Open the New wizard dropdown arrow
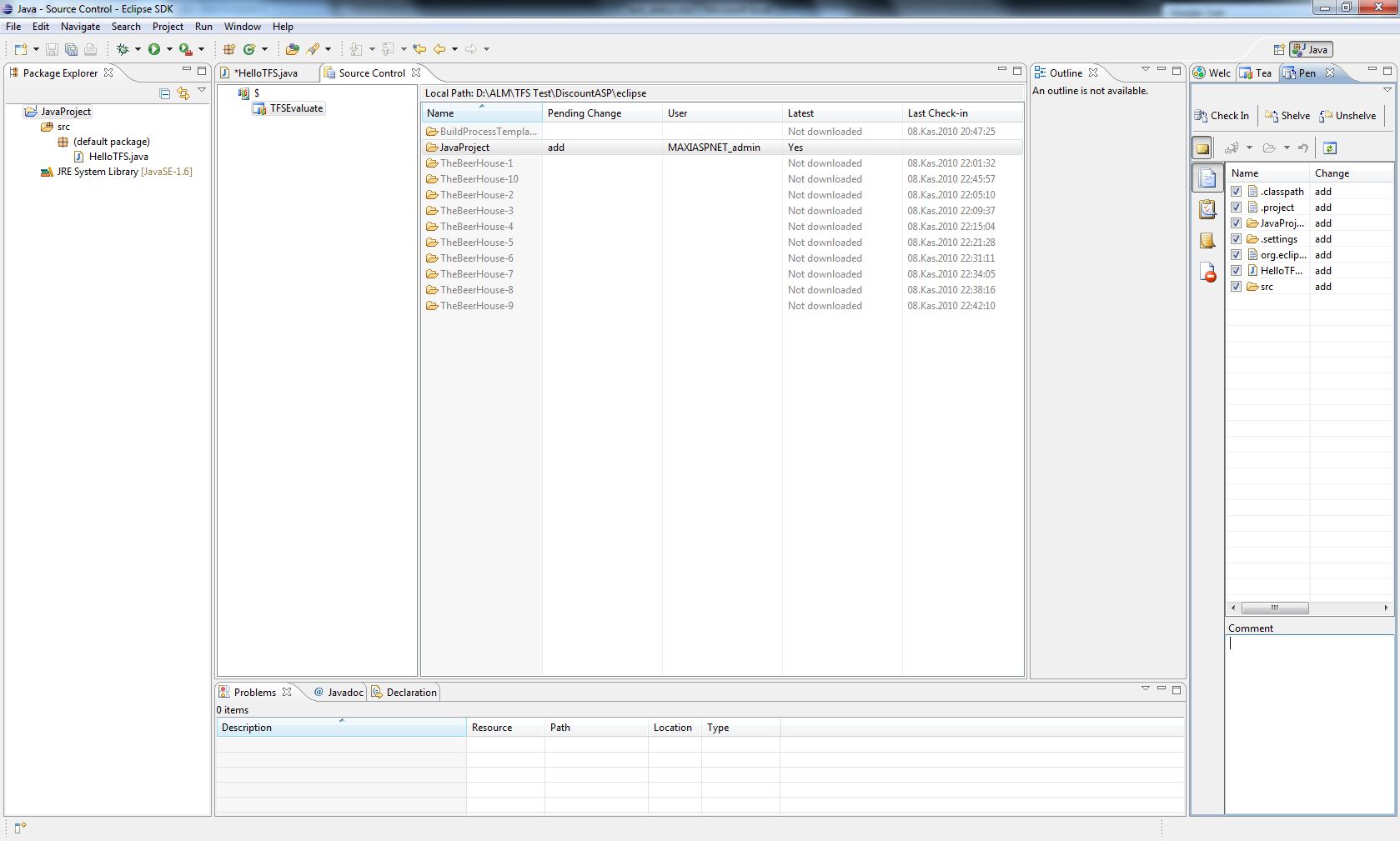Viewport: 1400px width, 841px height. click(x=36, y=49)
